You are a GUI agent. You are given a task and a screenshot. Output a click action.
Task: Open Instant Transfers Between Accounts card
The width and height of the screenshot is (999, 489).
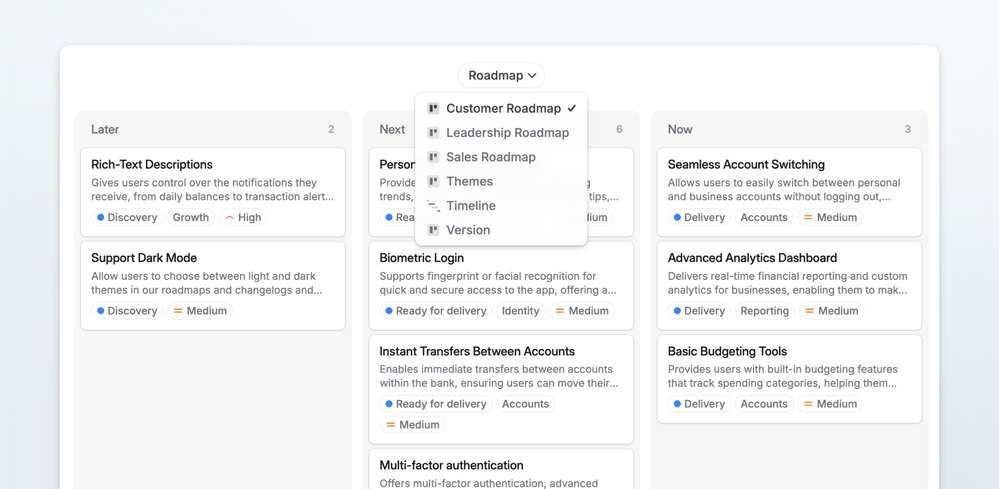pos(501,389)
